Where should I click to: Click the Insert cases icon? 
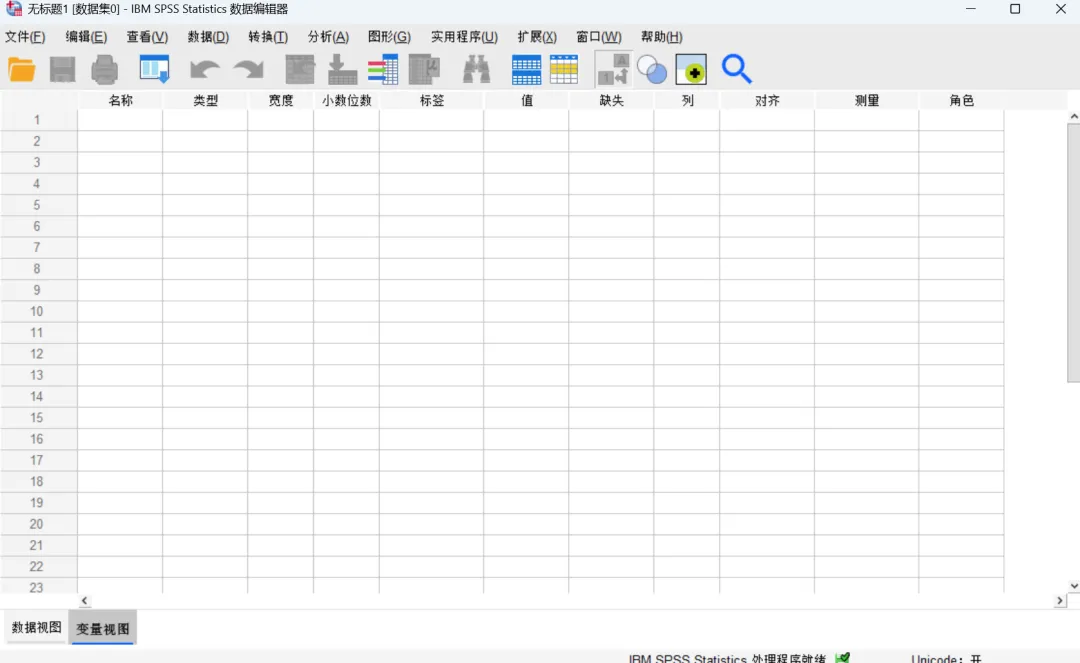[x=526, y=70]
